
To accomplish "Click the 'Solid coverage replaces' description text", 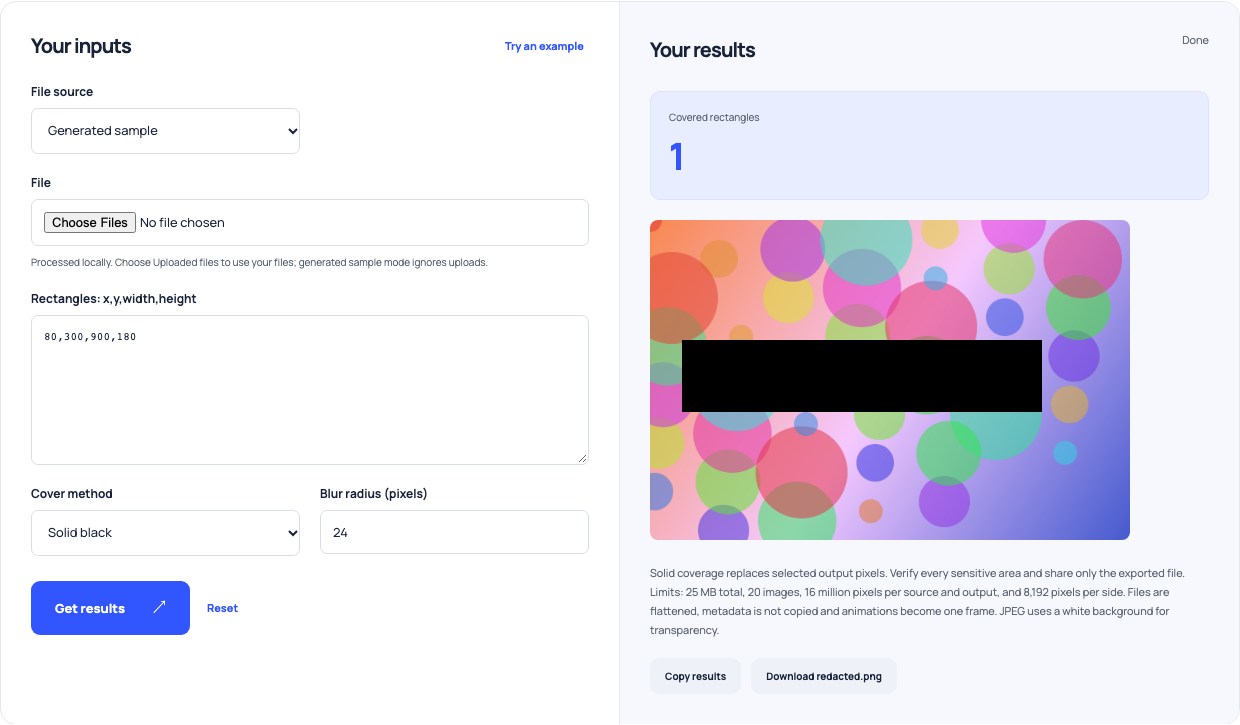I will pos(917,602).
